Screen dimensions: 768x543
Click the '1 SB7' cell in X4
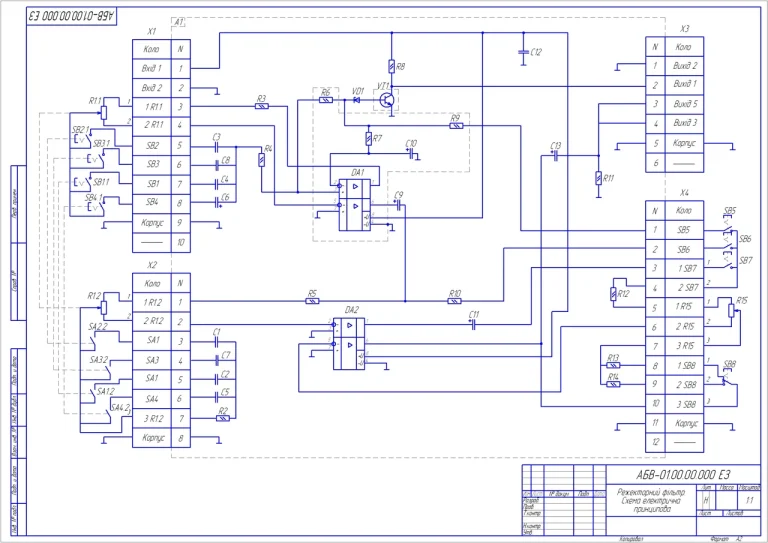684,268
